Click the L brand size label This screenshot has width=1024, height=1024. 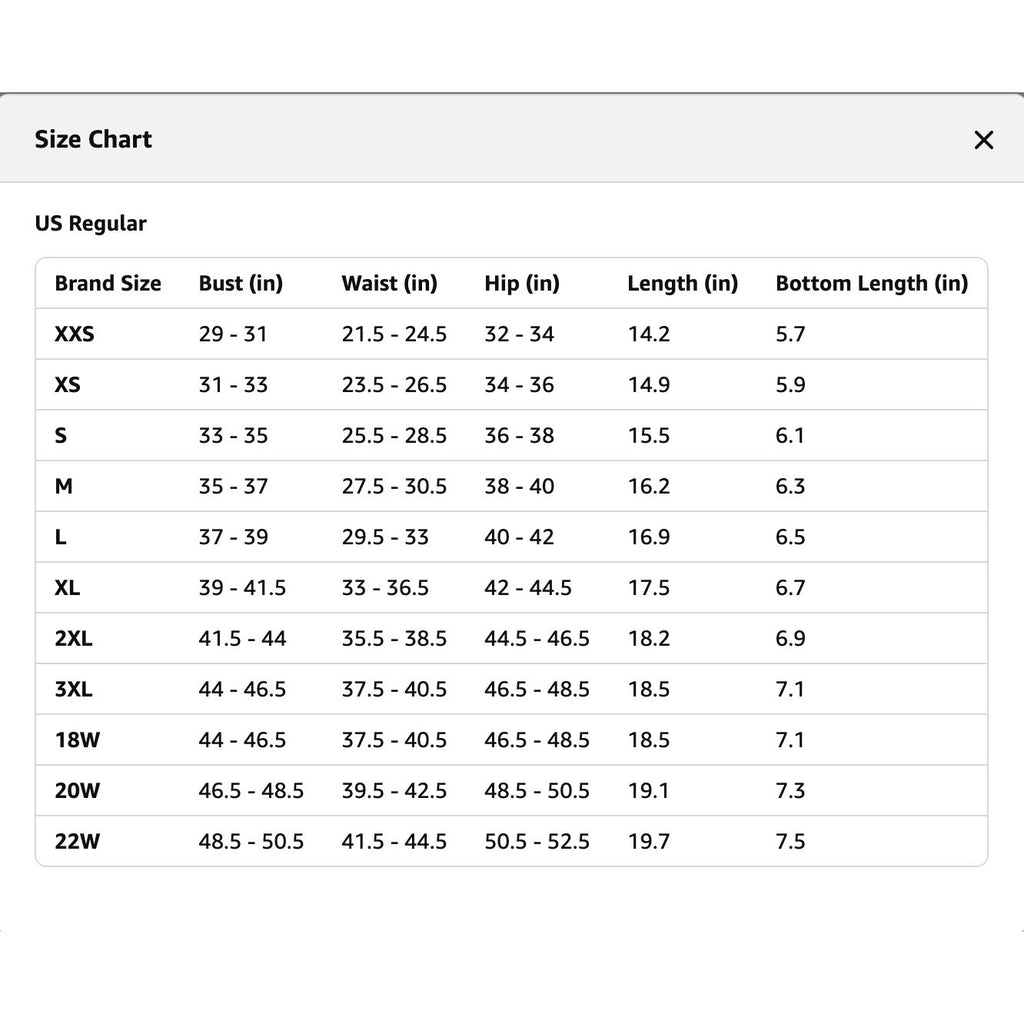pos(61,537)
